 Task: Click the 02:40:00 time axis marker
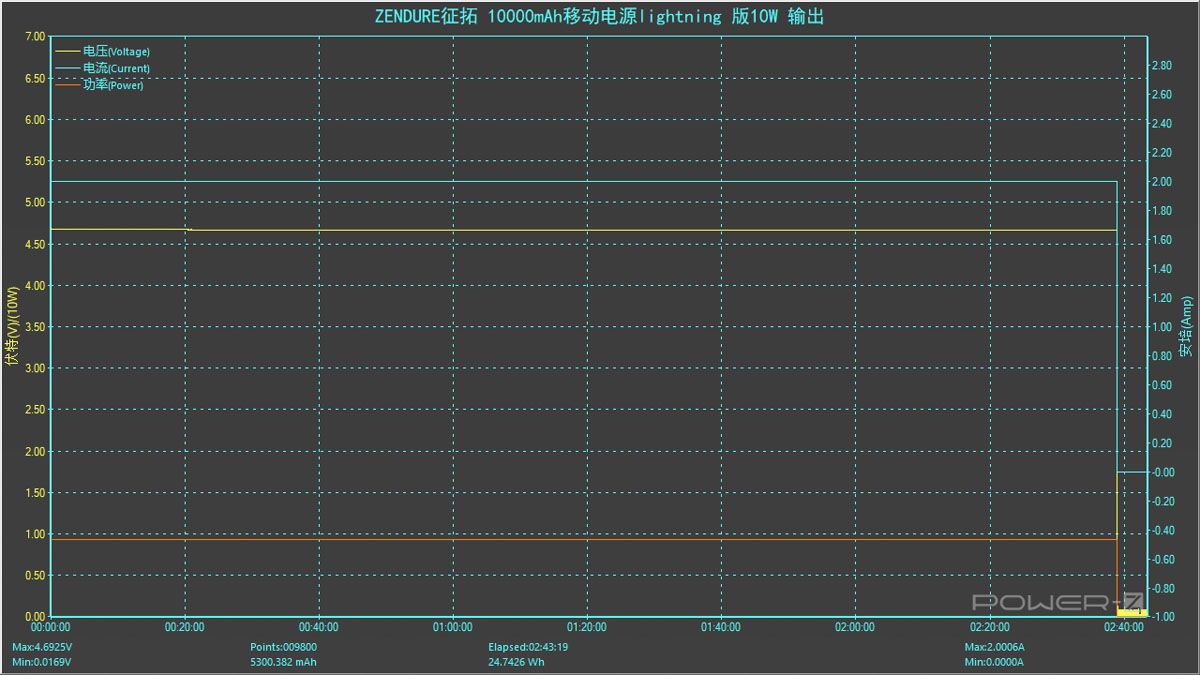(x=1124, y=628)
